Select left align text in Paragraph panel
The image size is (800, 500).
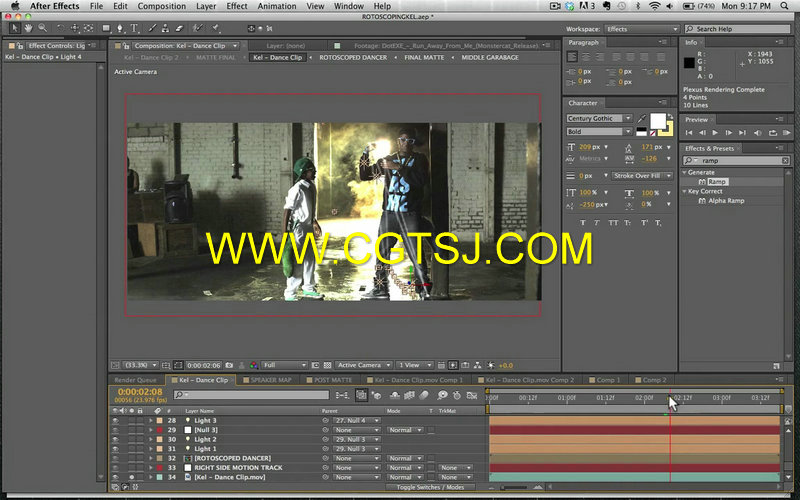coord(572,57)
